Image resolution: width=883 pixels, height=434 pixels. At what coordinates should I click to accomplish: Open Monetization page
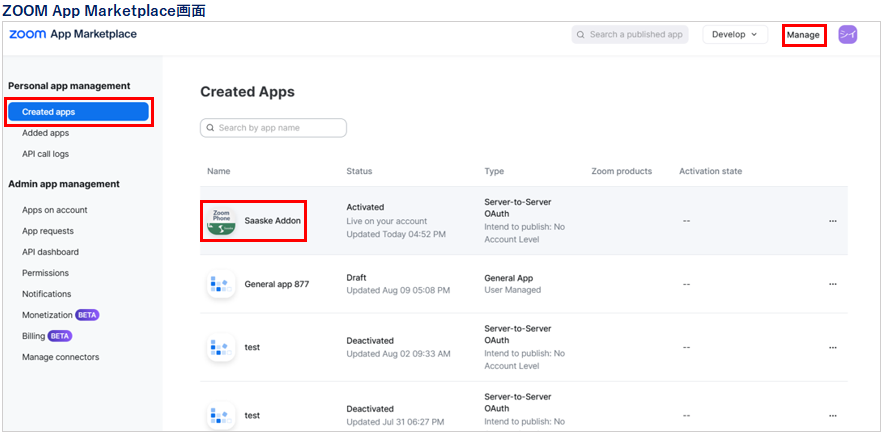coord(47,315)
